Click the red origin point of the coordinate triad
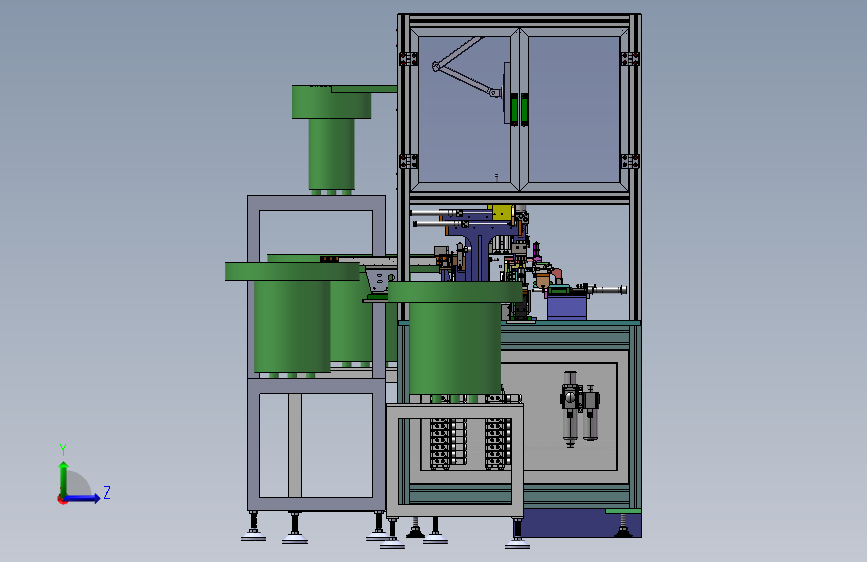The height and width of the screenshot is (562, 867). [62, 499]
